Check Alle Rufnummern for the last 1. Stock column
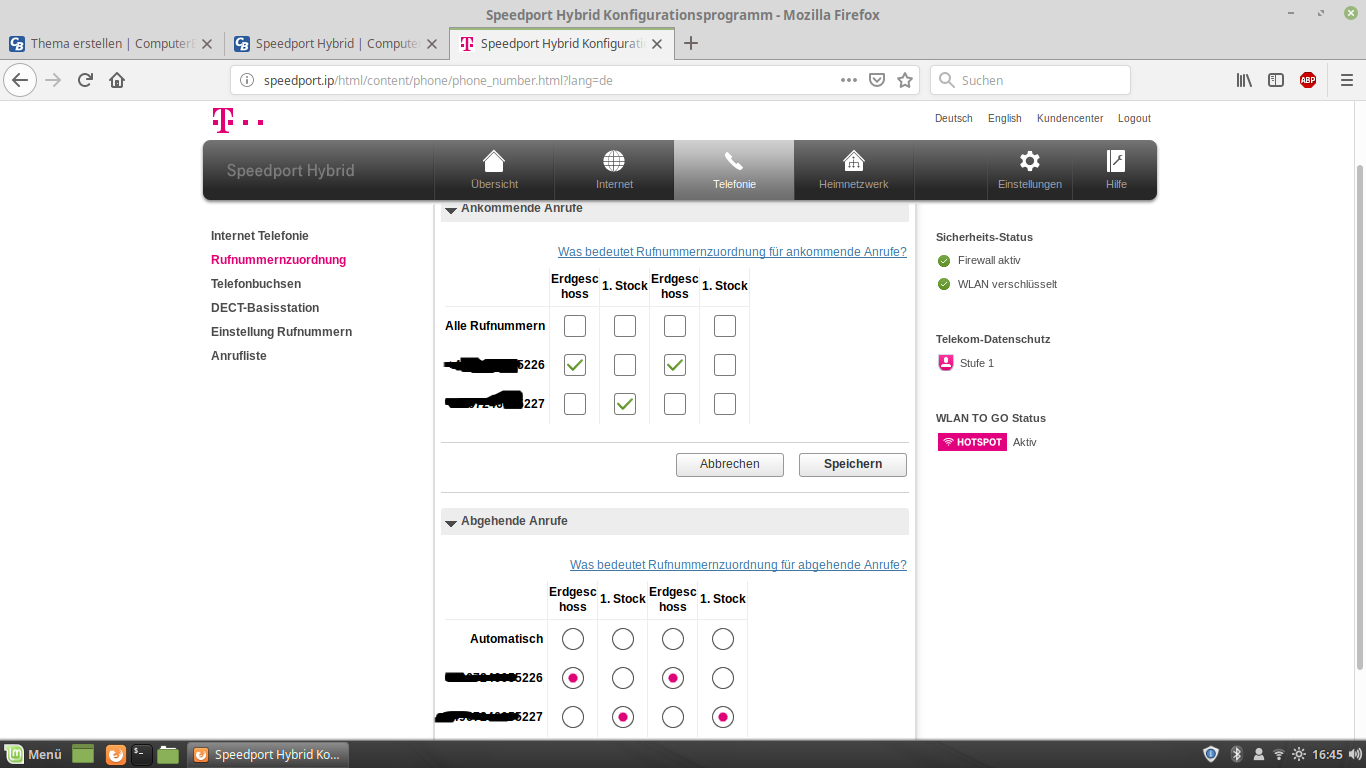Image resolution: width=1366 pixels, height=768 pixels. tap(725, 326)
